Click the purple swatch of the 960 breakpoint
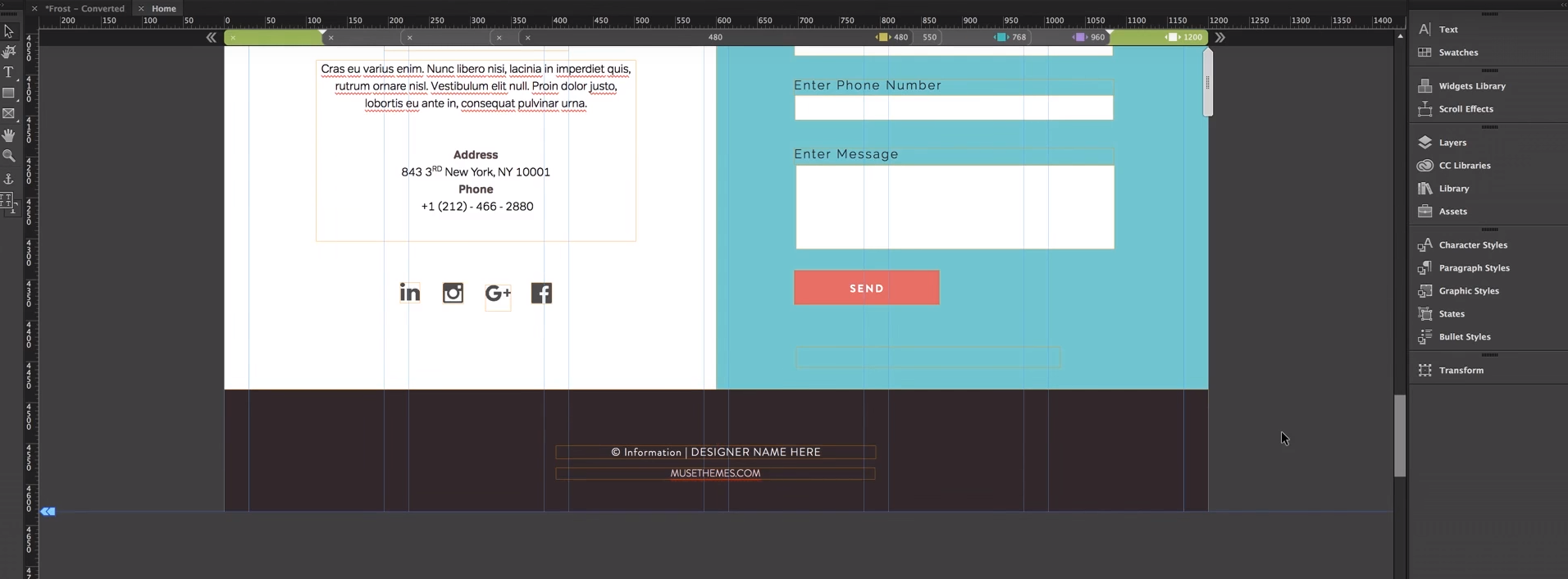 (1080, 38)
